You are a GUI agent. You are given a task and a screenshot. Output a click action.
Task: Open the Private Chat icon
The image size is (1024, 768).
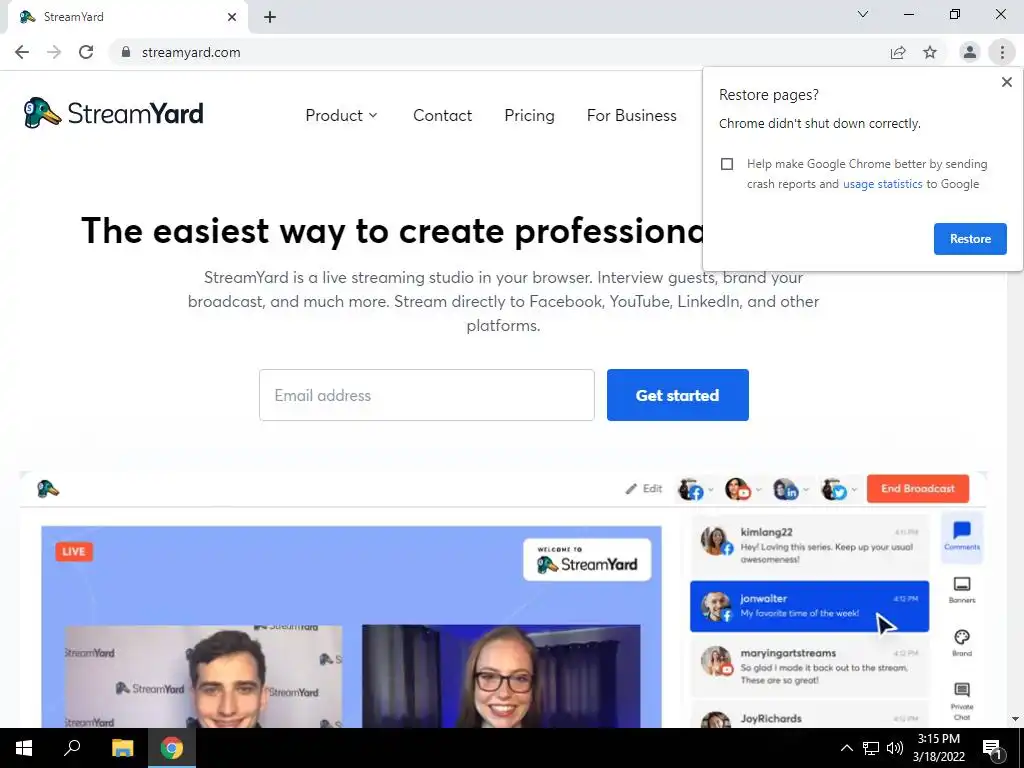coord(962,701)
